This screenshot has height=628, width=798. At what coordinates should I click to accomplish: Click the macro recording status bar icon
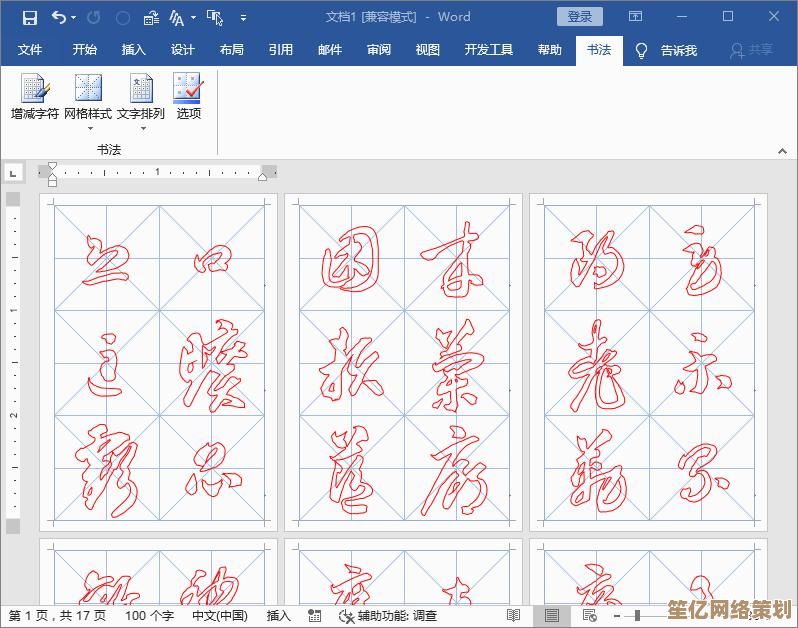pos(315,616)
